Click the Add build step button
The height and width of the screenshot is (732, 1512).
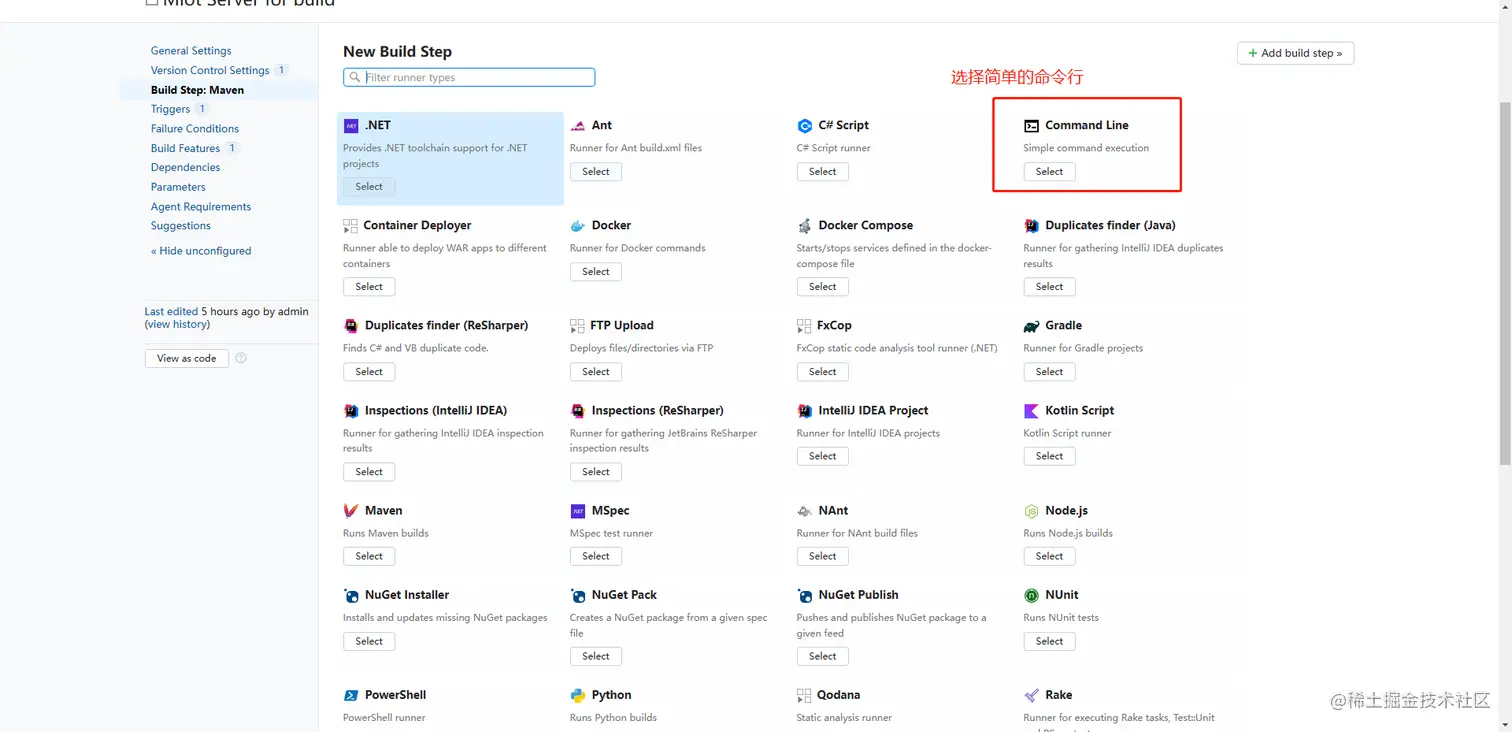click(x=1296, y=53)
